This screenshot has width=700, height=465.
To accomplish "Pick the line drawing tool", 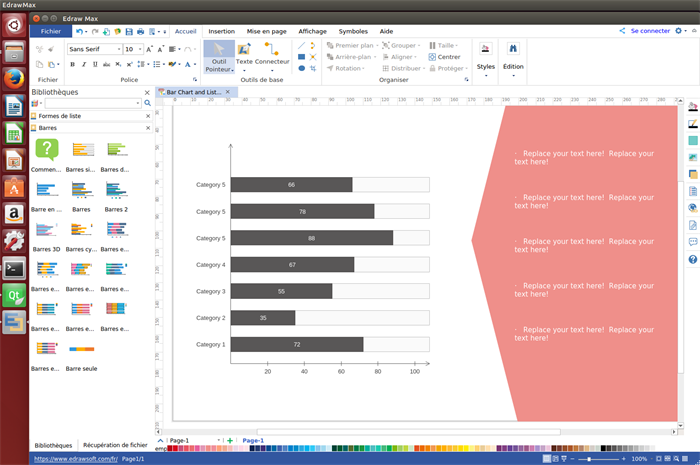I will point(301,46).
